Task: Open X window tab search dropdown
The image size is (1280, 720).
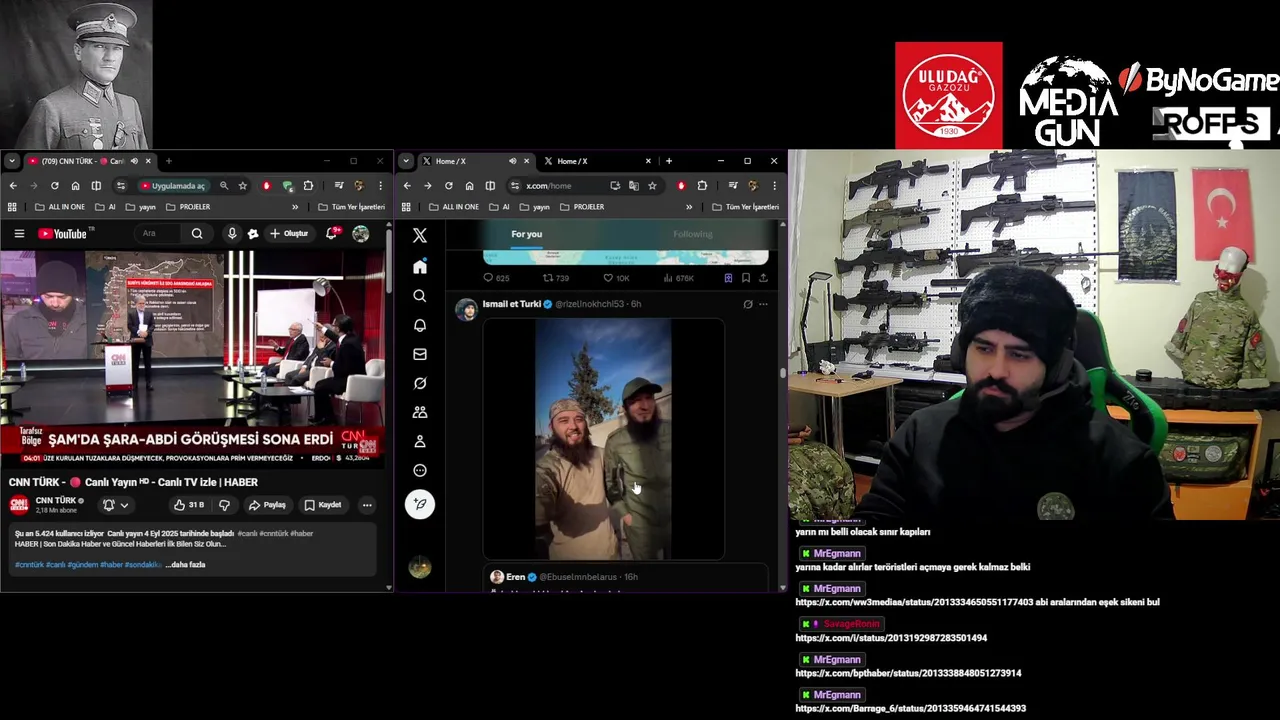Action: tap(405, 161)
